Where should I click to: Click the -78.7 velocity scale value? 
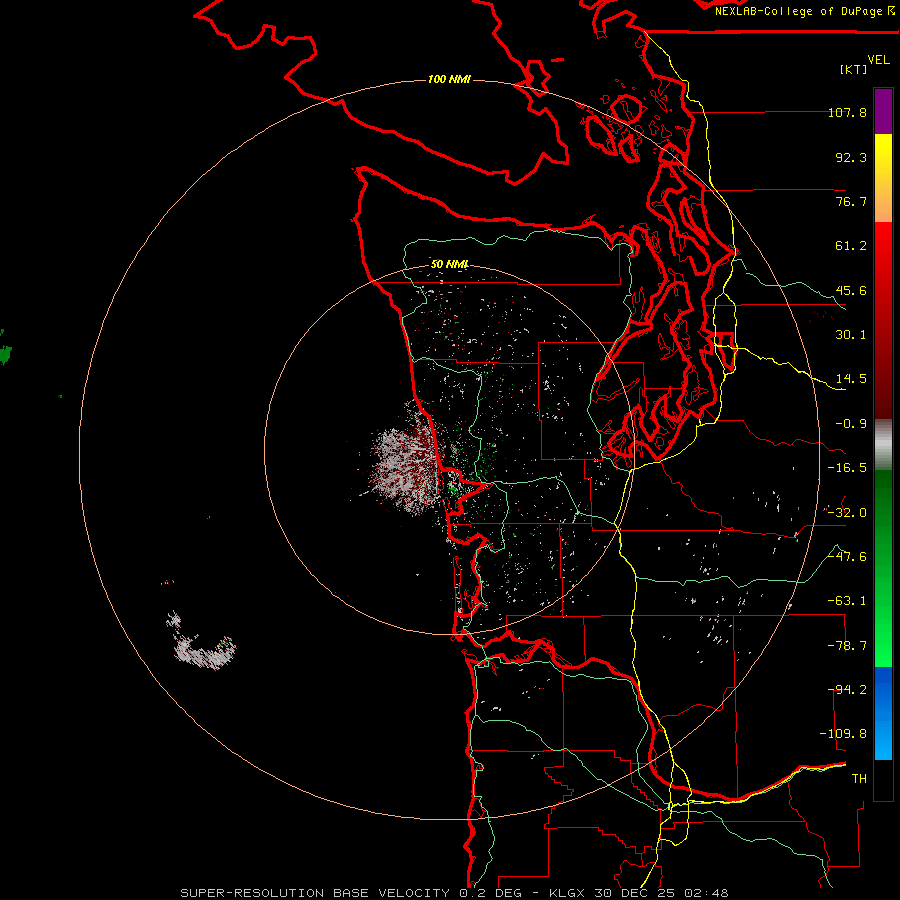point(847,646)
